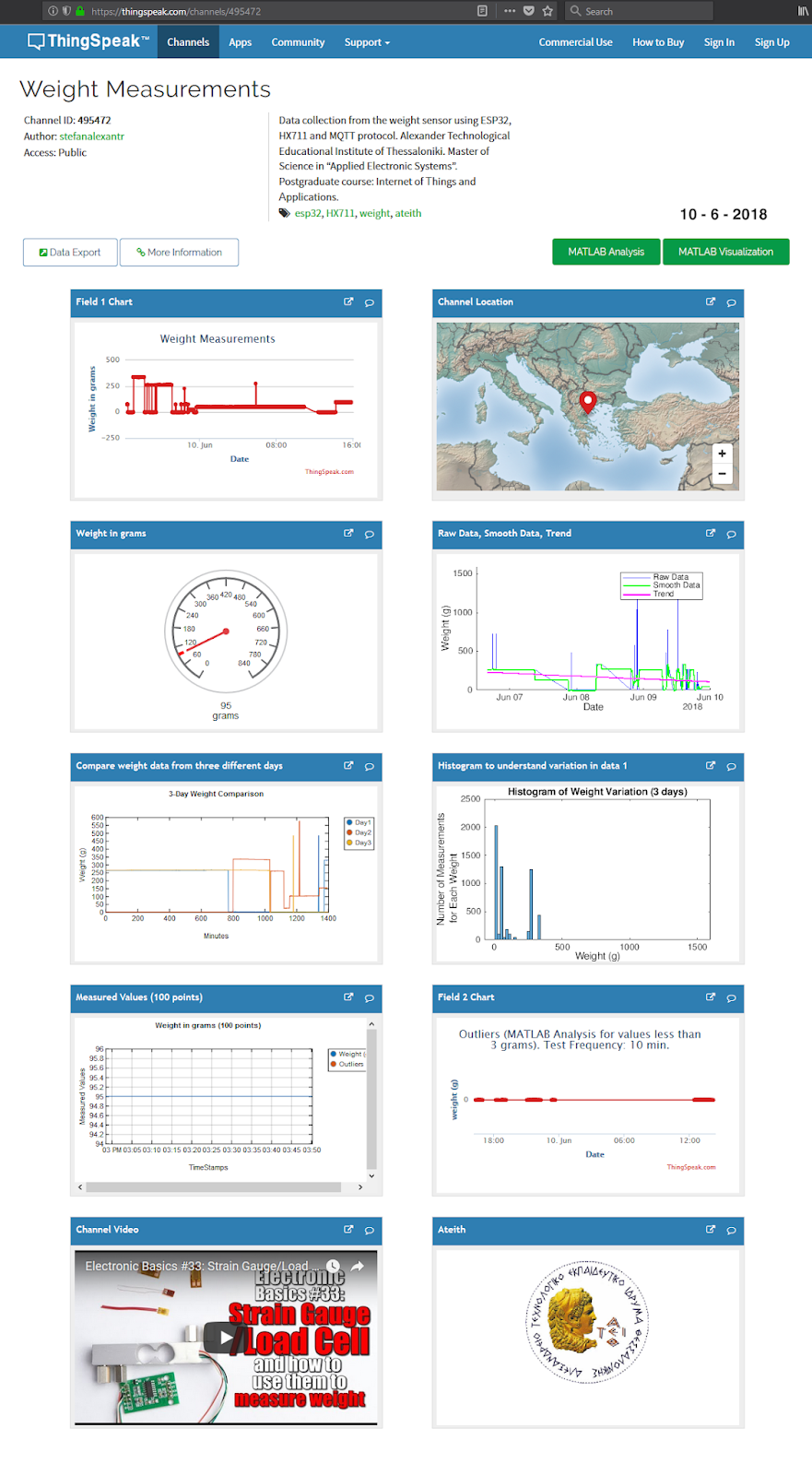812x1475 pixels.
Task: Open Channel Video external link icon
Action: (348, 1229)
